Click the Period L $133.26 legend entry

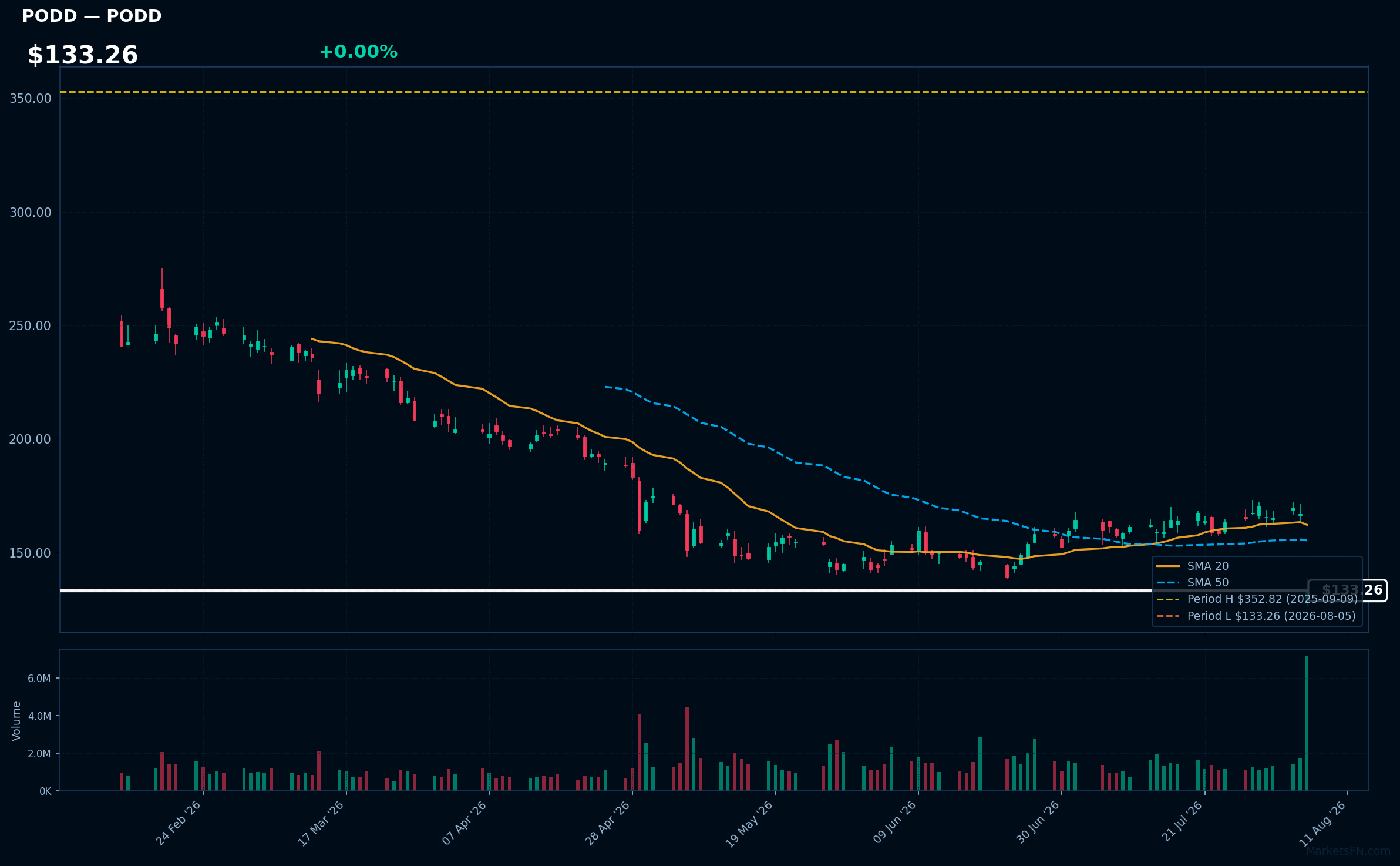(x=1256, y=616)
